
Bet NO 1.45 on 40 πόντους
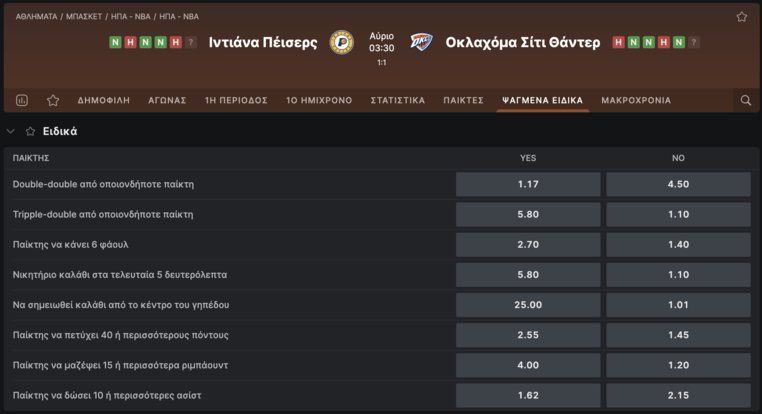pyautogui.click(x=678, y=335)
